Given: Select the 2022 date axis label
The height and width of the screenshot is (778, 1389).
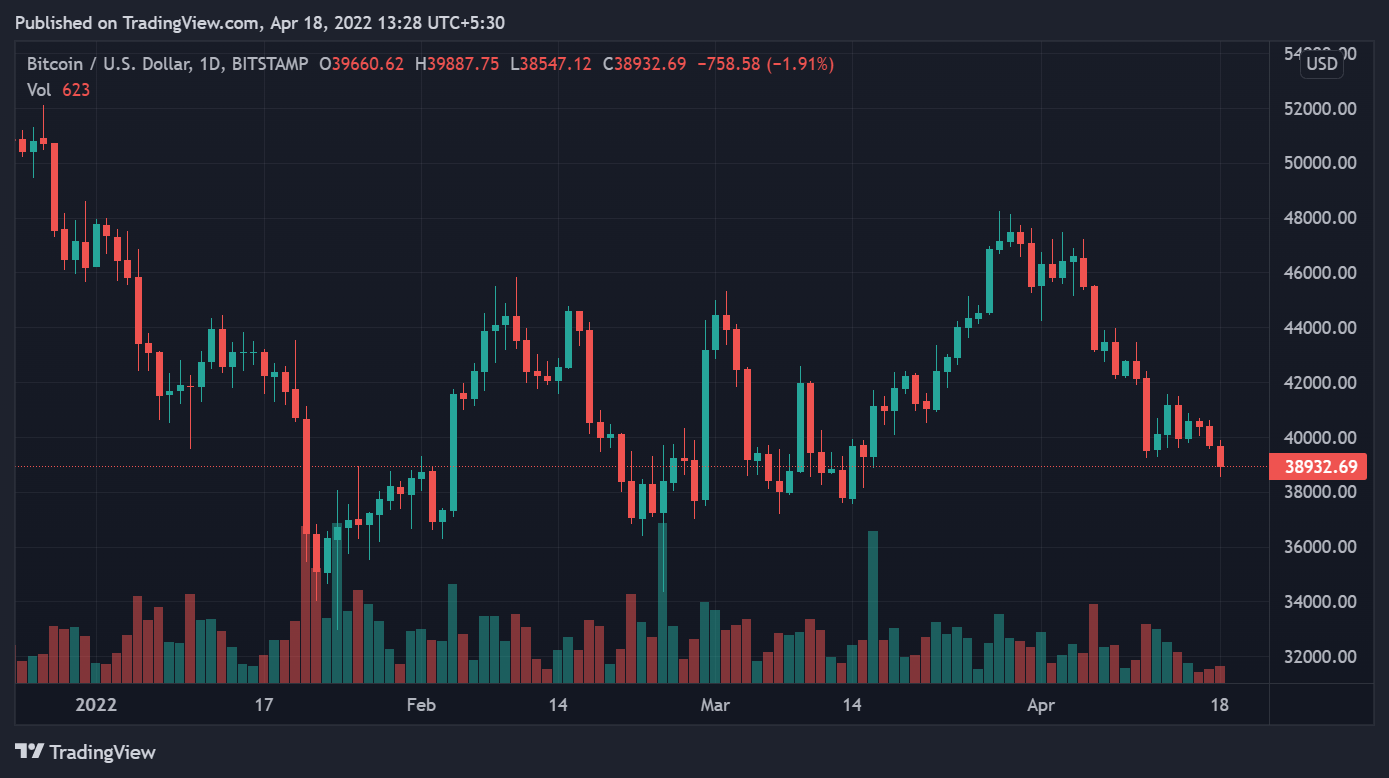Looking at the screenshot, I should coord(96,705).
